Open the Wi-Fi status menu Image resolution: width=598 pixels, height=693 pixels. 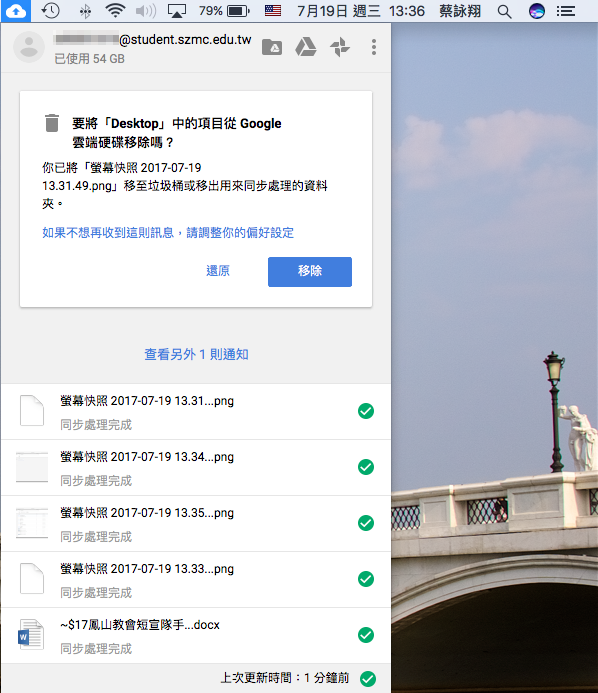[x=115, y=11]
